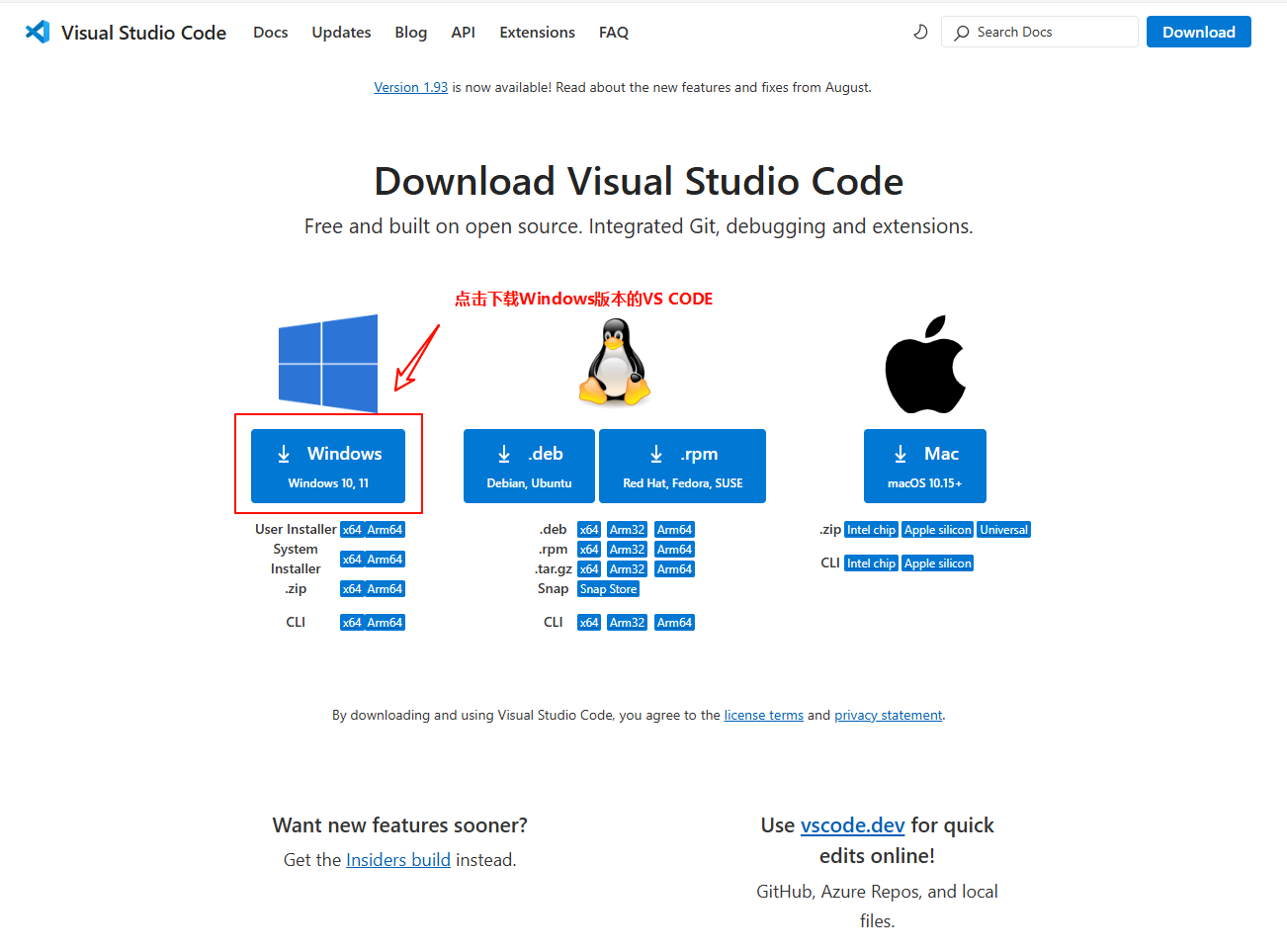Open the Snap Store badge for Linux
The image size is (1287, 952).
point(608,588)
